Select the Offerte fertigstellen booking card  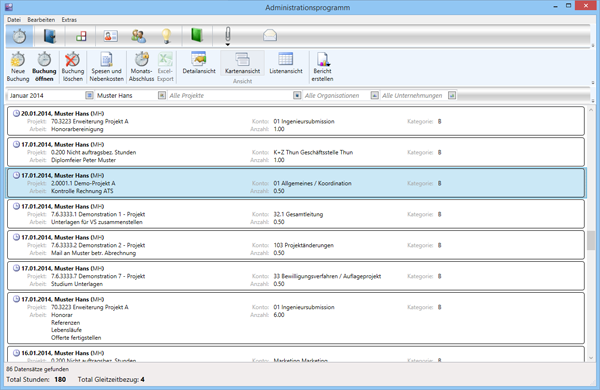coord(296,318)
